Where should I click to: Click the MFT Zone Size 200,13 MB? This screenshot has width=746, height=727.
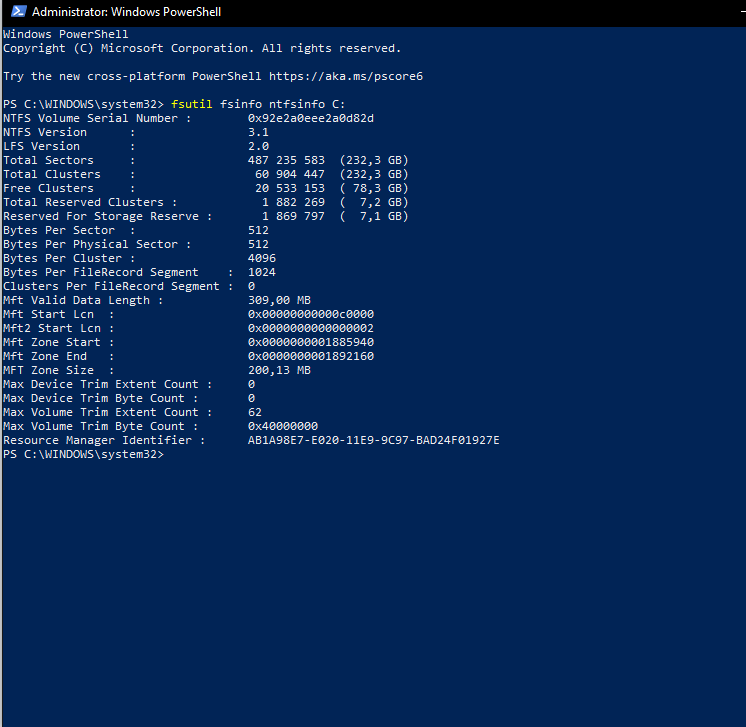click(x=279, y=370)
